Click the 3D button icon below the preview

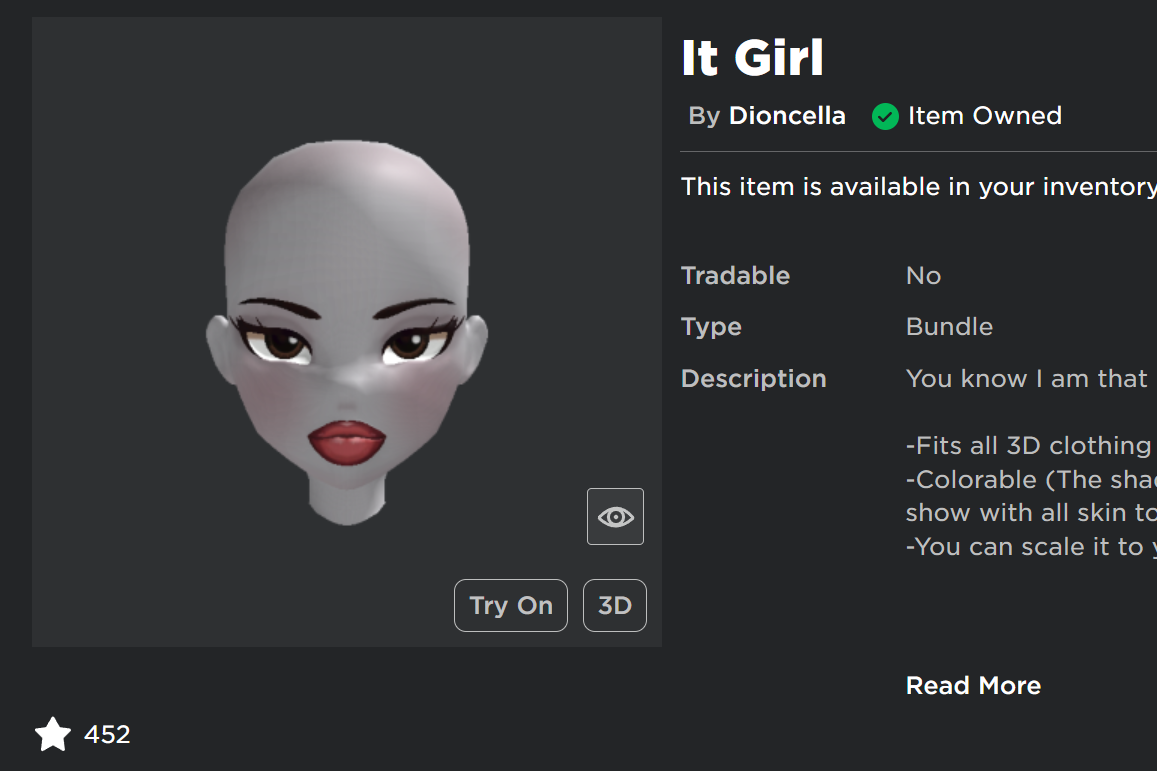614,605
